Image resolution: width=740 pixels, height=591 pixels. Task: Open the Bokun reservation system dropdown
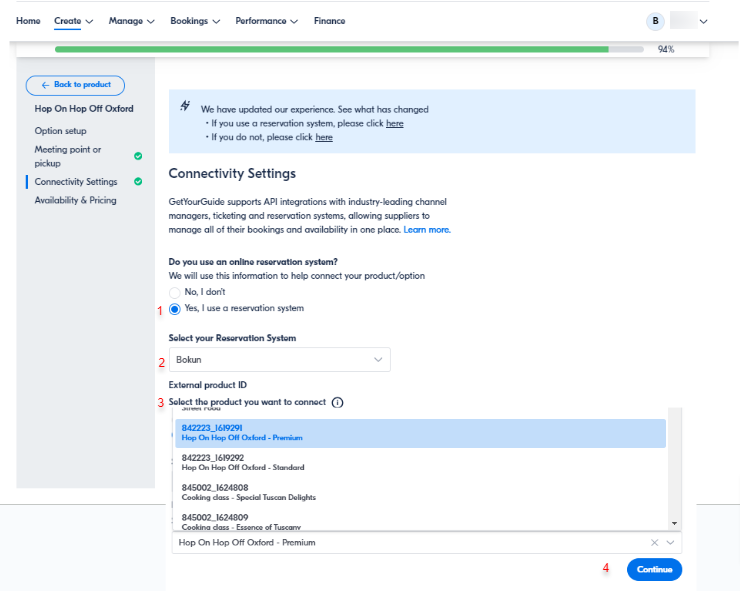pos(279,359)
